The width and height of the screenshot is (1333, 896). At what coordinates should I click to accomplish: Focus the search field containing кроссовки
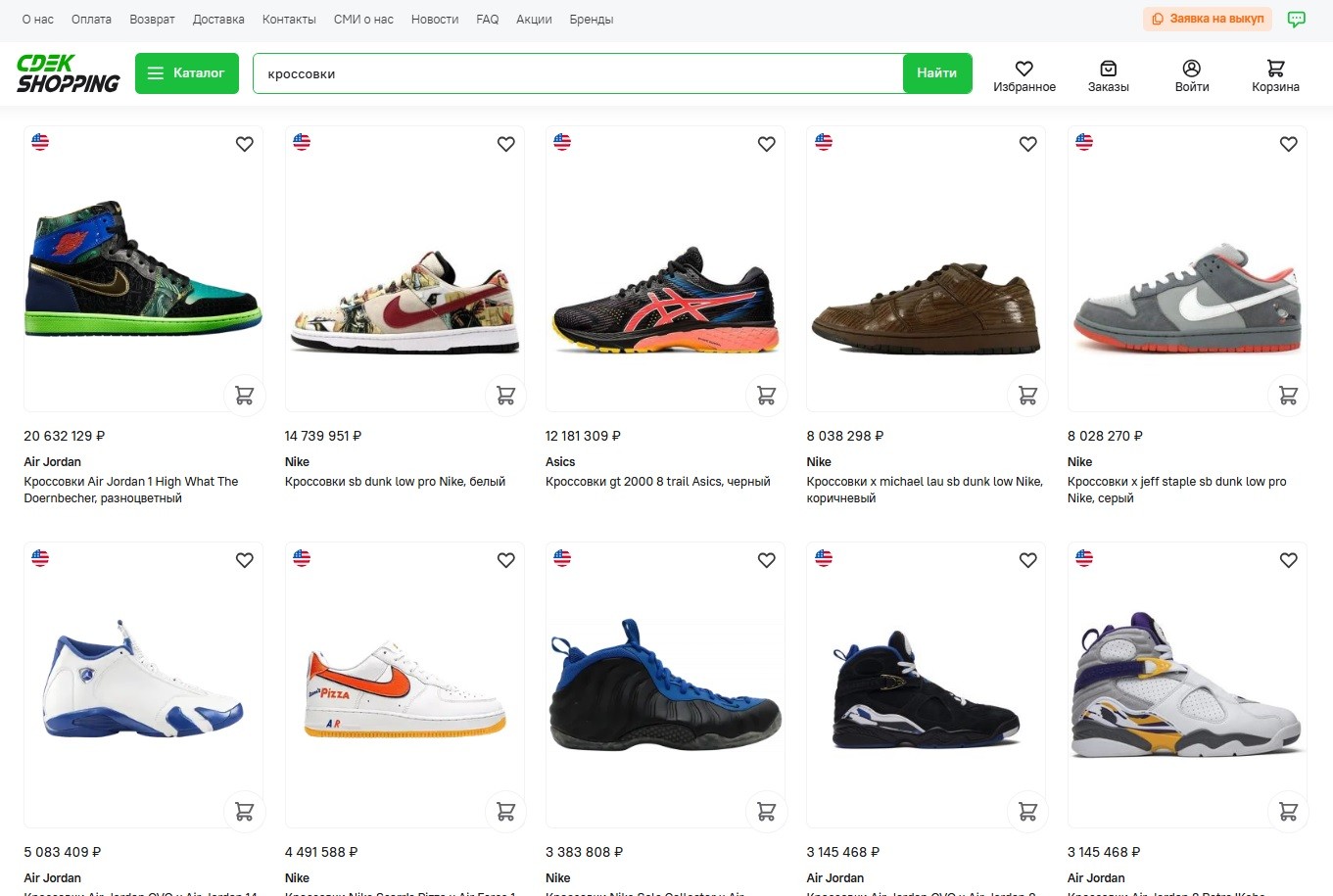(578, 73)
